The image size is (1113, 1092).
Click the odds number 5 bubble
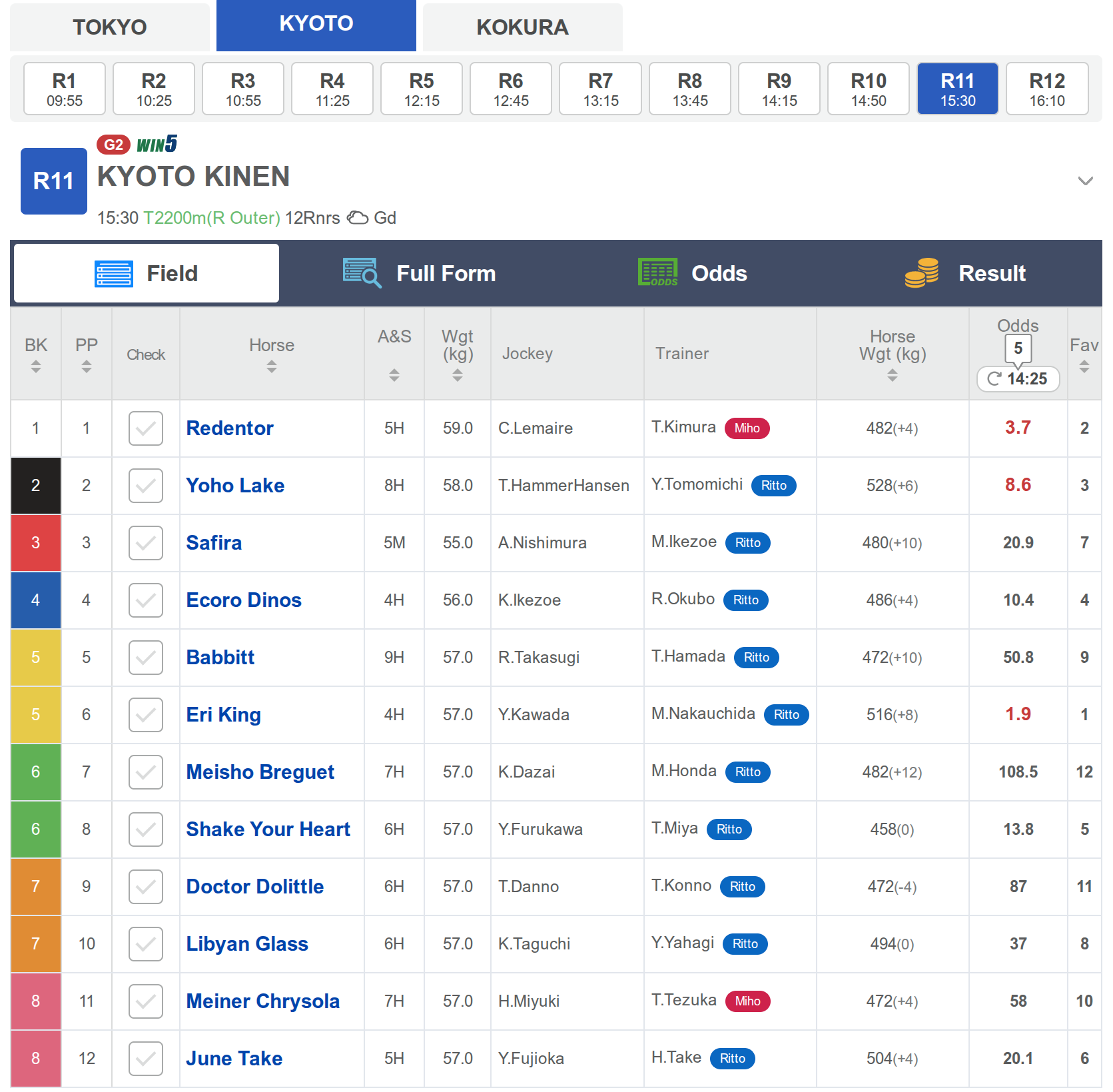click(x=1018, y=348)
